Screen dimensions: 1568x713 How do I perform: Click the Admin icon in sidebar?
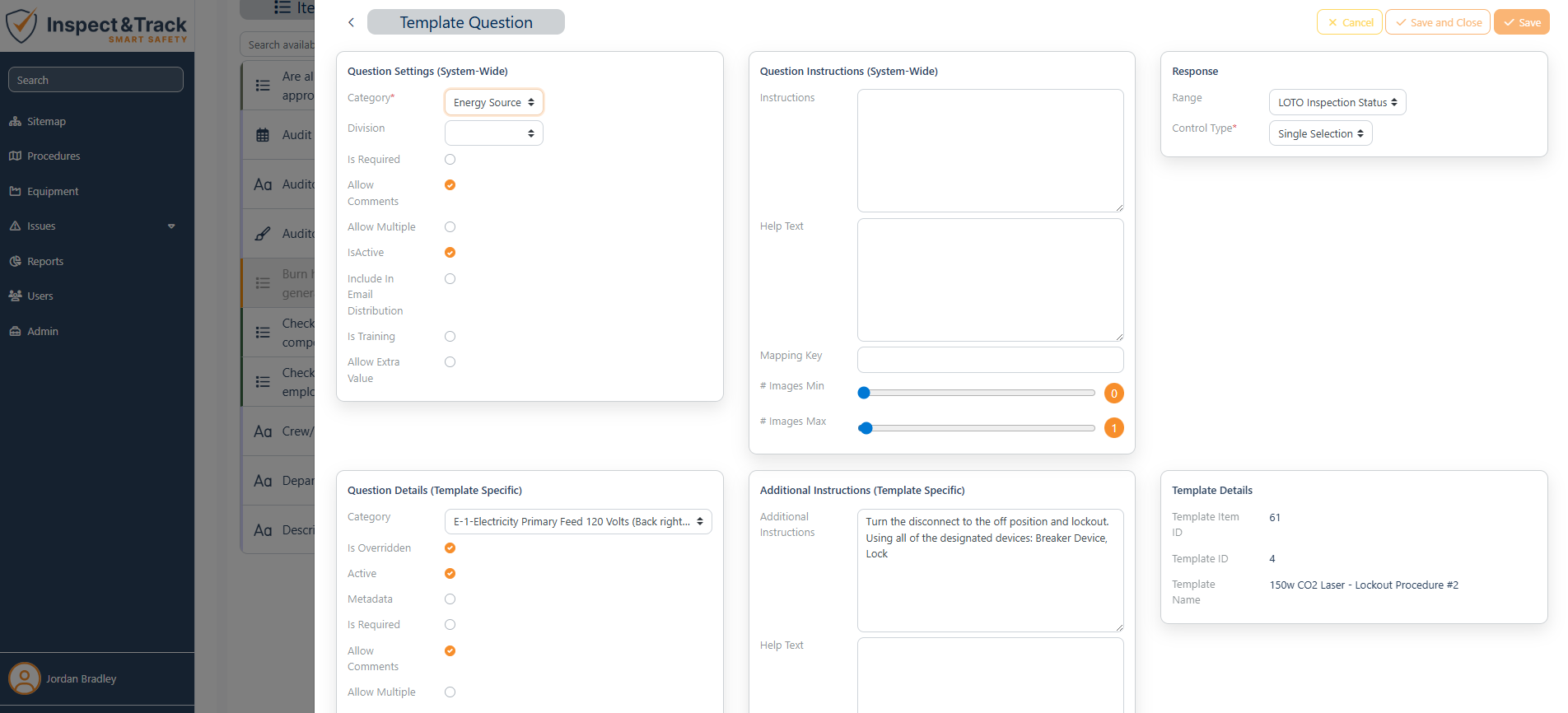(x=15, y=331)
